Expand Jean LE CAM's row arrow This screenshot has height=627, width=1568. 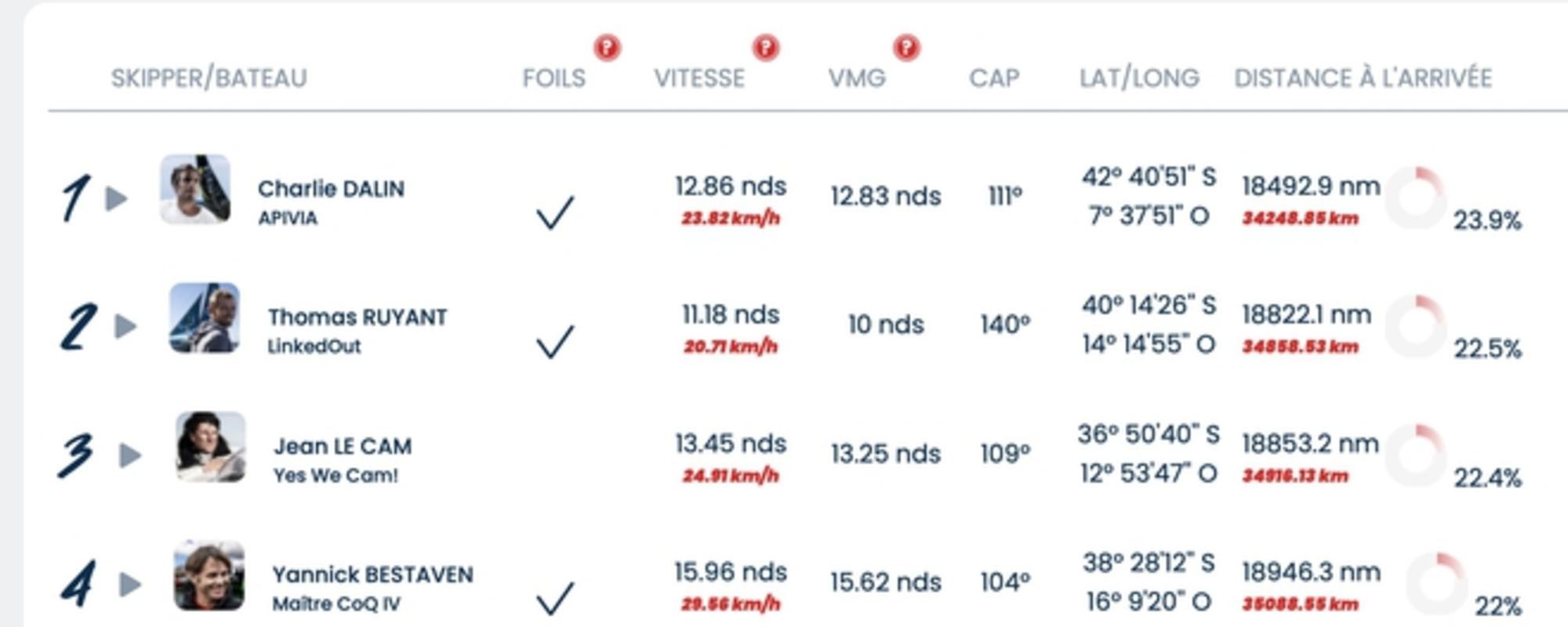click(130, 455)
